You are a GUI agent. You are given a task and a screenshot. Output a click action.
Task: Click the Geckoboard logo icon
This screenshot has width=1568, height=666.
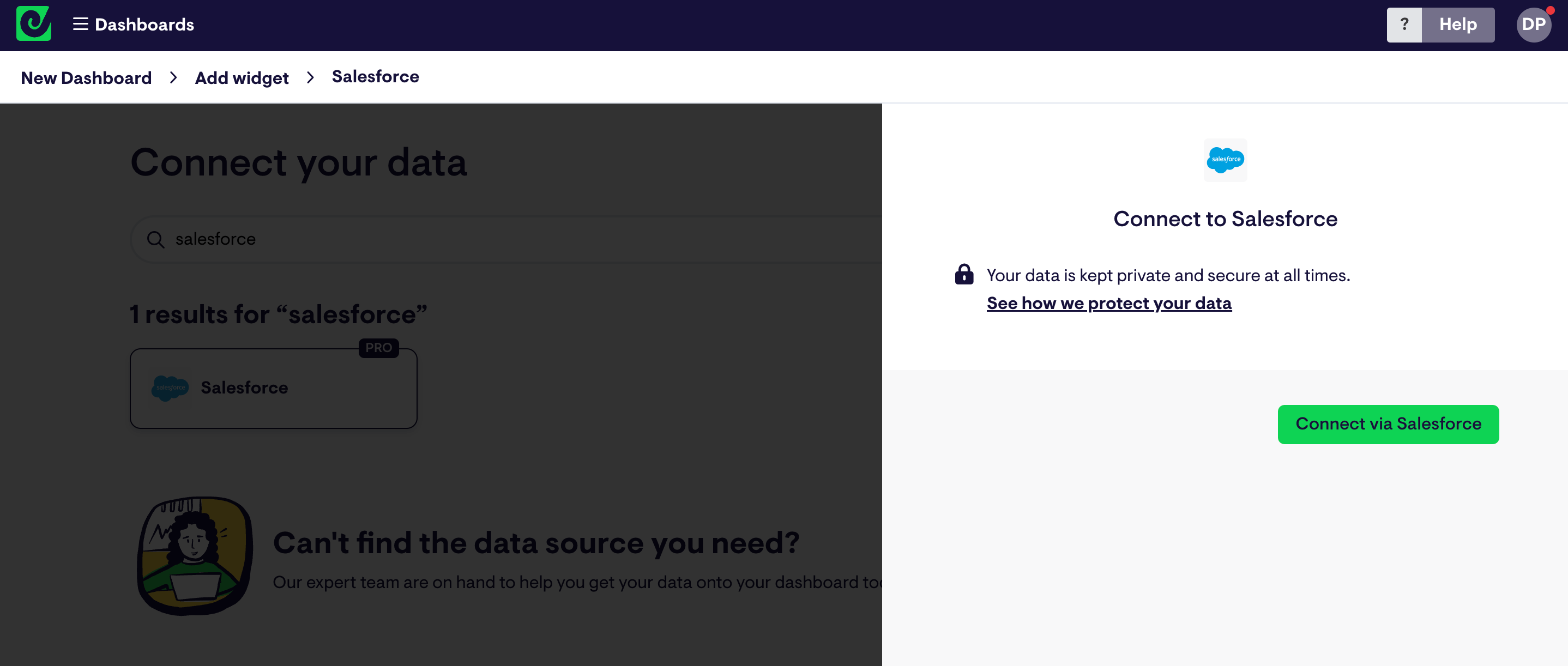click(33, 24)
